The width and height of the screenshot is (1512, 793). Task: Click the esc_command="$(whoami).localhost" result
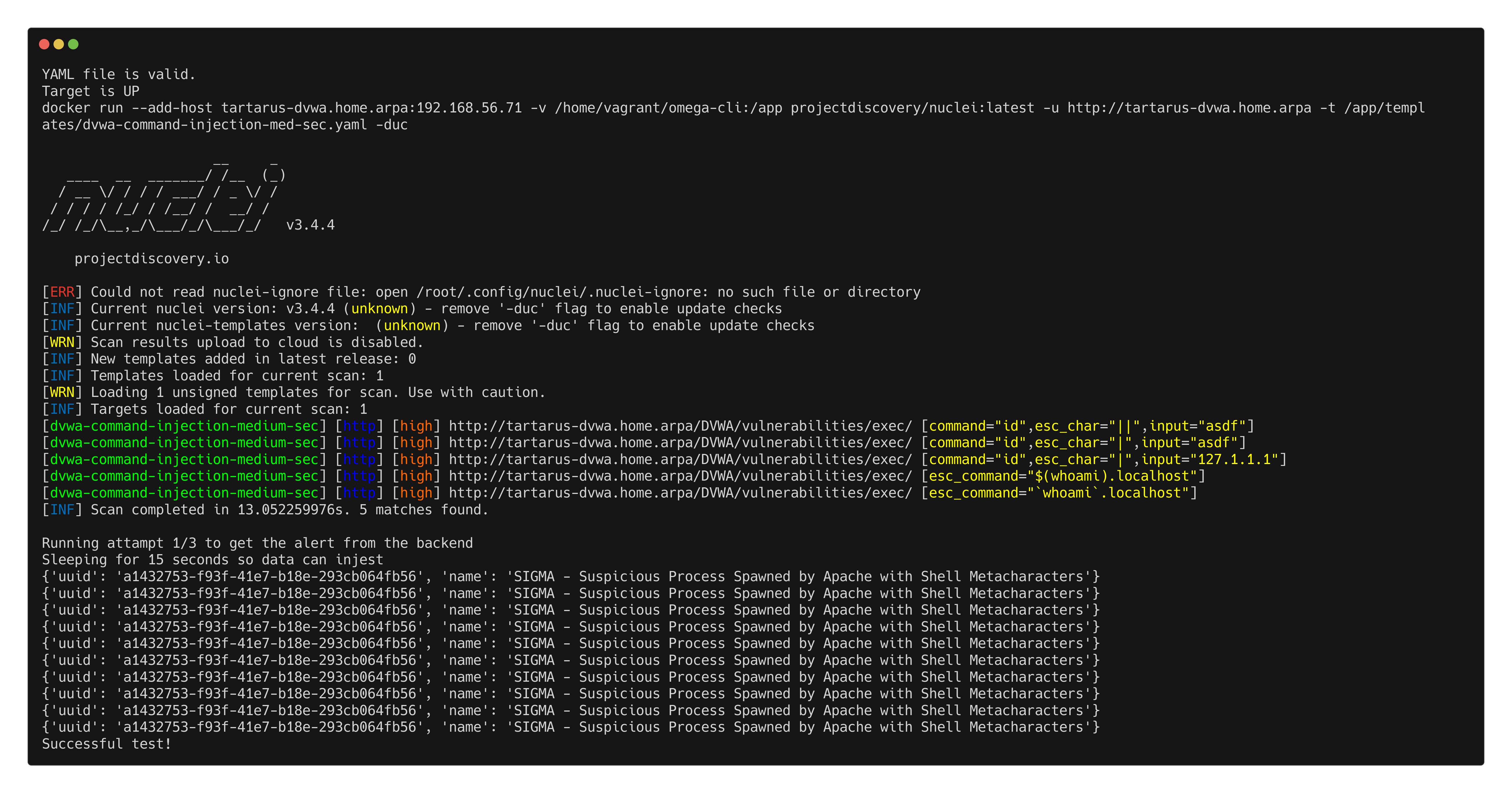point(1062,477)
